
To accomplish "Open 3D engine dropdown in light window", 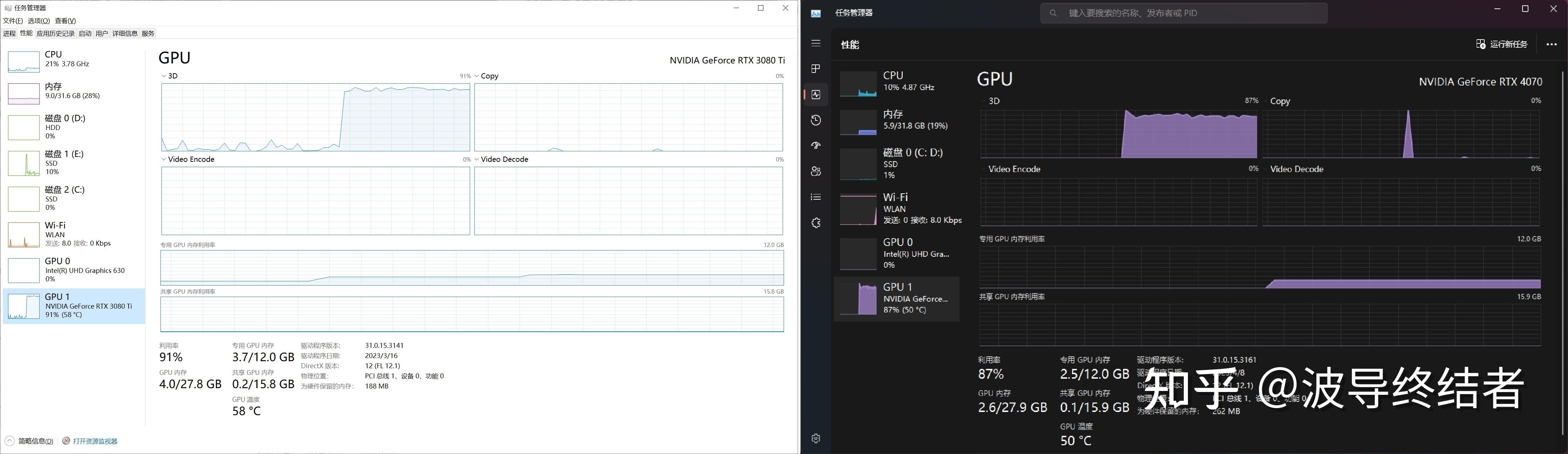I will click(x=169, y=76).
